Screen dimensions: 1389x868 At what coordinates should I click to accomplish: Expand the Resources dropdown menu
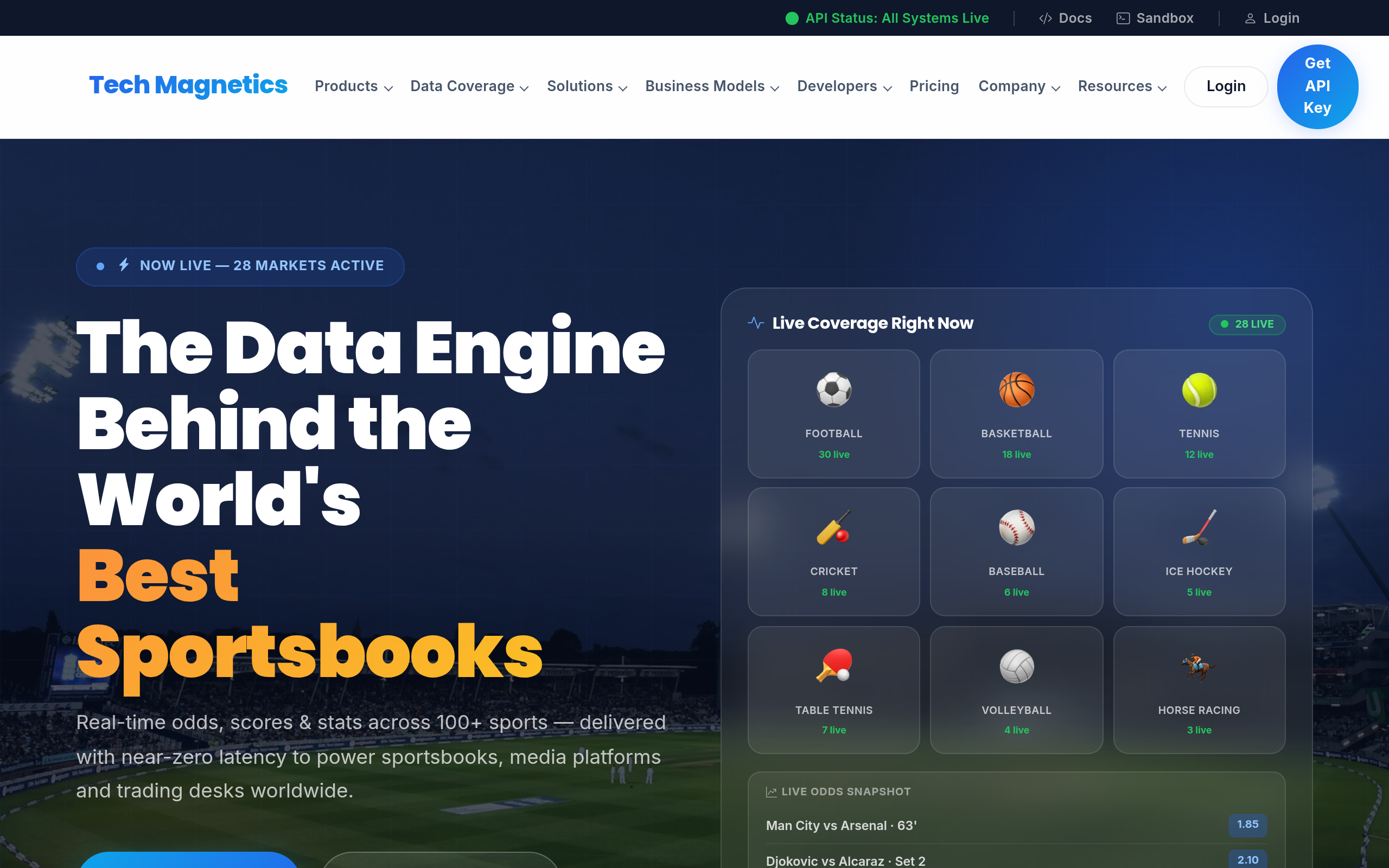pyautogui.click(x=1122, y=86)
